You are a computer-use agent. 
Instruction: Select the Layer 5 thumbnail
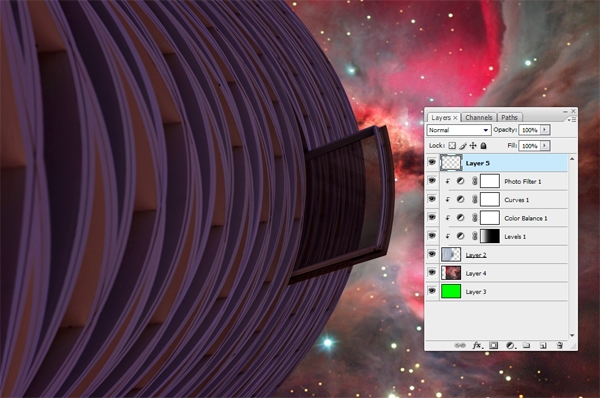click(451, 163)
